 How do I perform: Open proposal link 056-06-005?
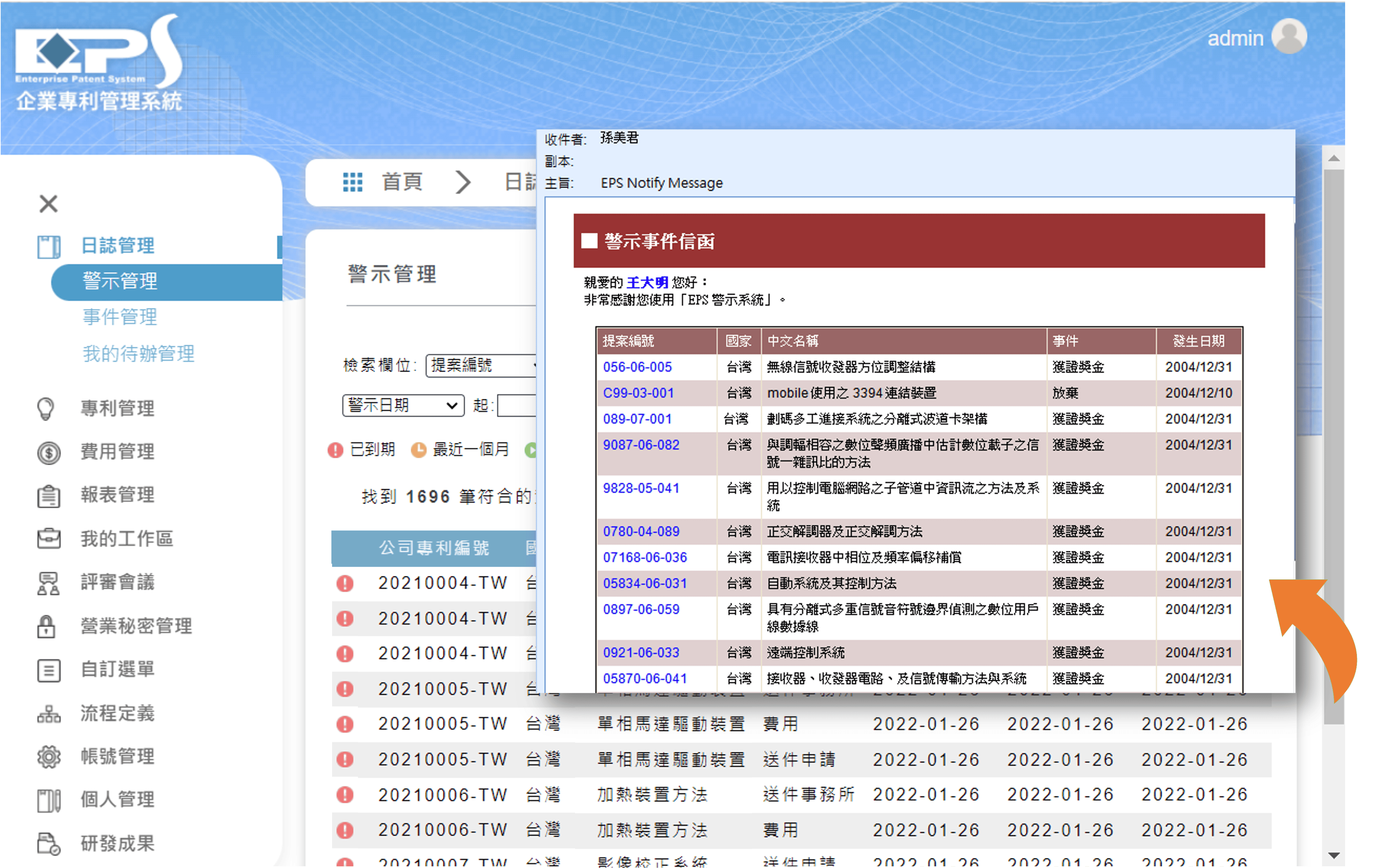coord(637,367)
